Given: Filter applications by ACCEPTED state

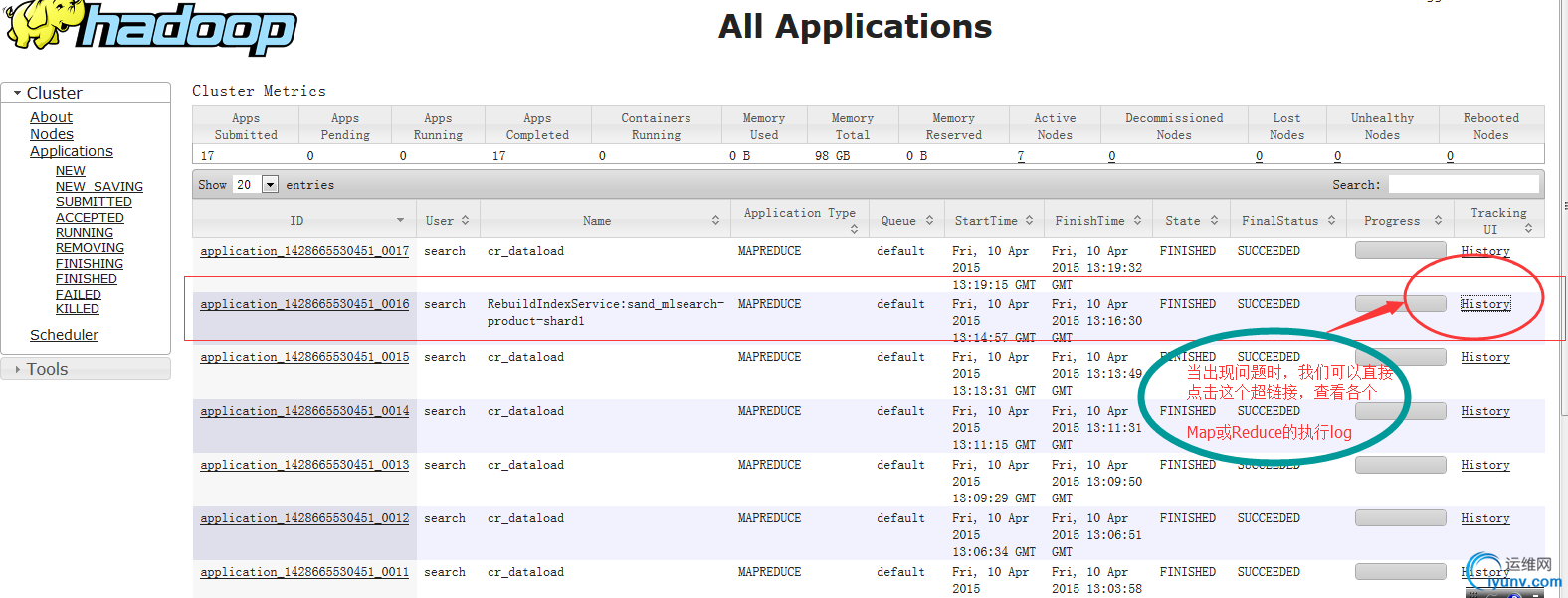Looking at the screenshot, I should pyautogui.click(x=90, y=217).
